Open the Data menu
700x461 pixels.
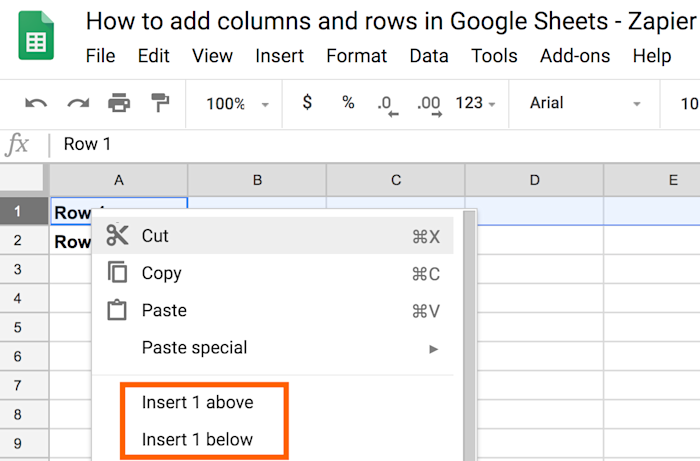(429, 56)
